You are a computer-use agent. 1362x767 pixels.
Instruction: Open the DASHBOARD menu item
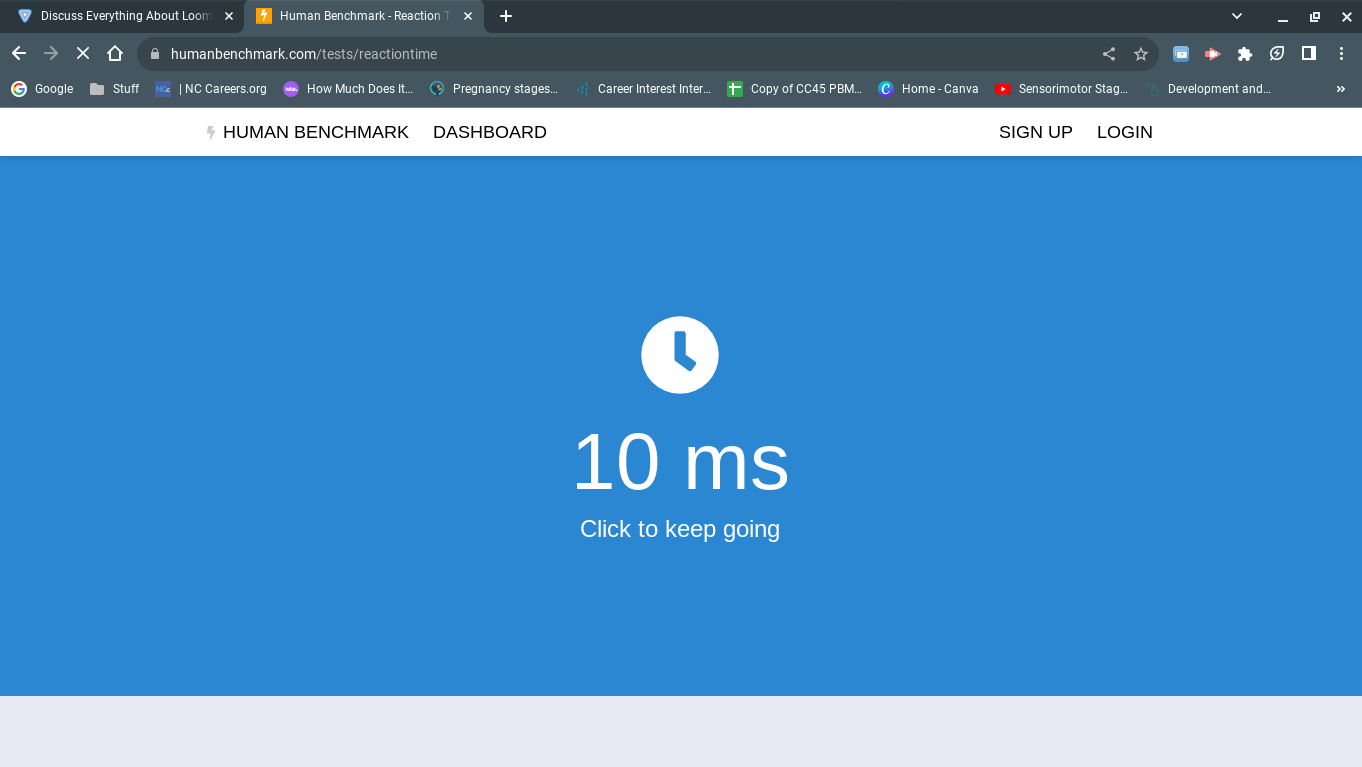(490, 131)
